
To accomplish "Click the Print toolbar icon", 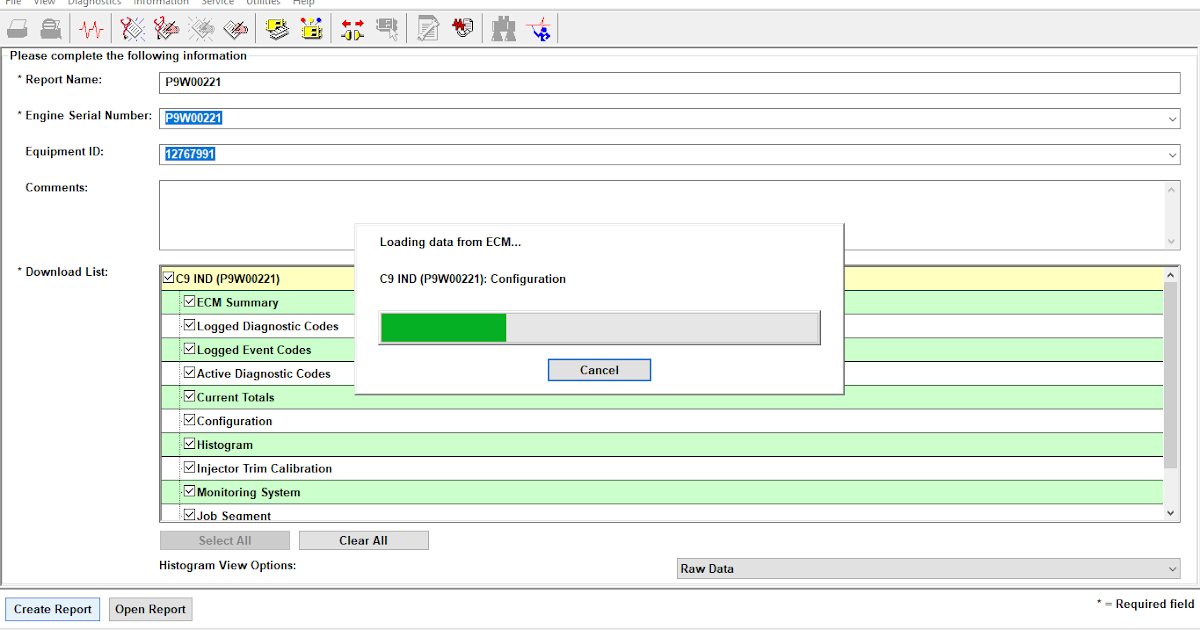I will pyautogui.click(x=17, y=28).
